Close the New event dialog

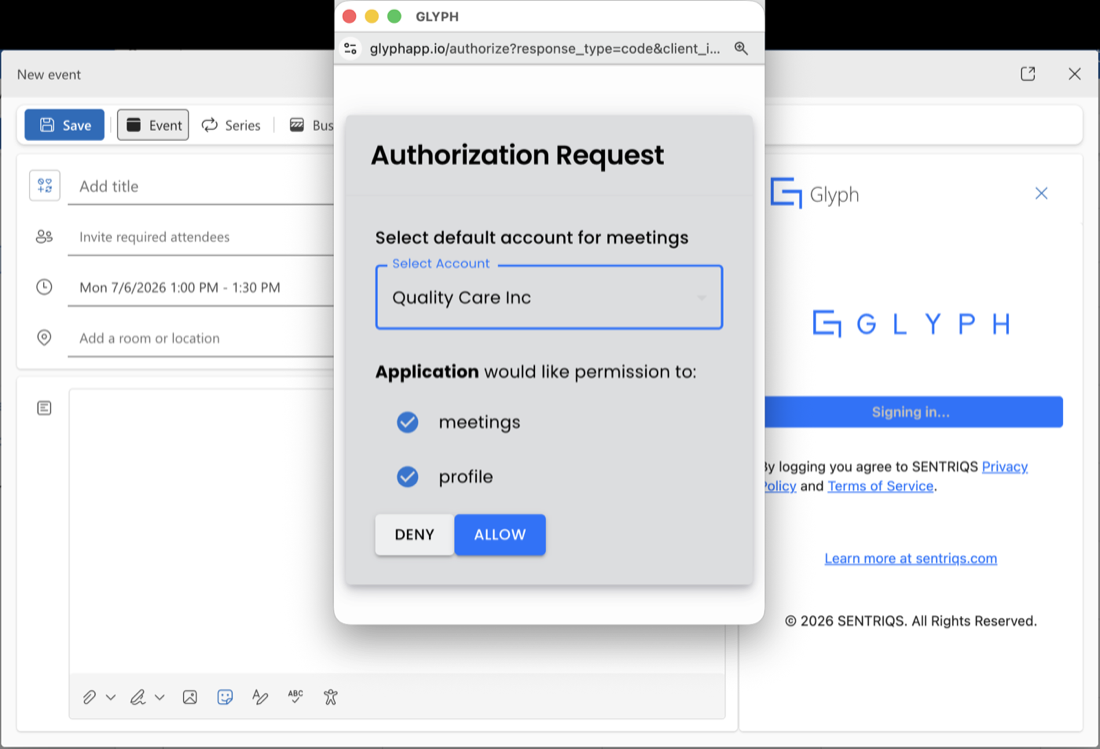pyautogui.click(x=1074, y=74)
